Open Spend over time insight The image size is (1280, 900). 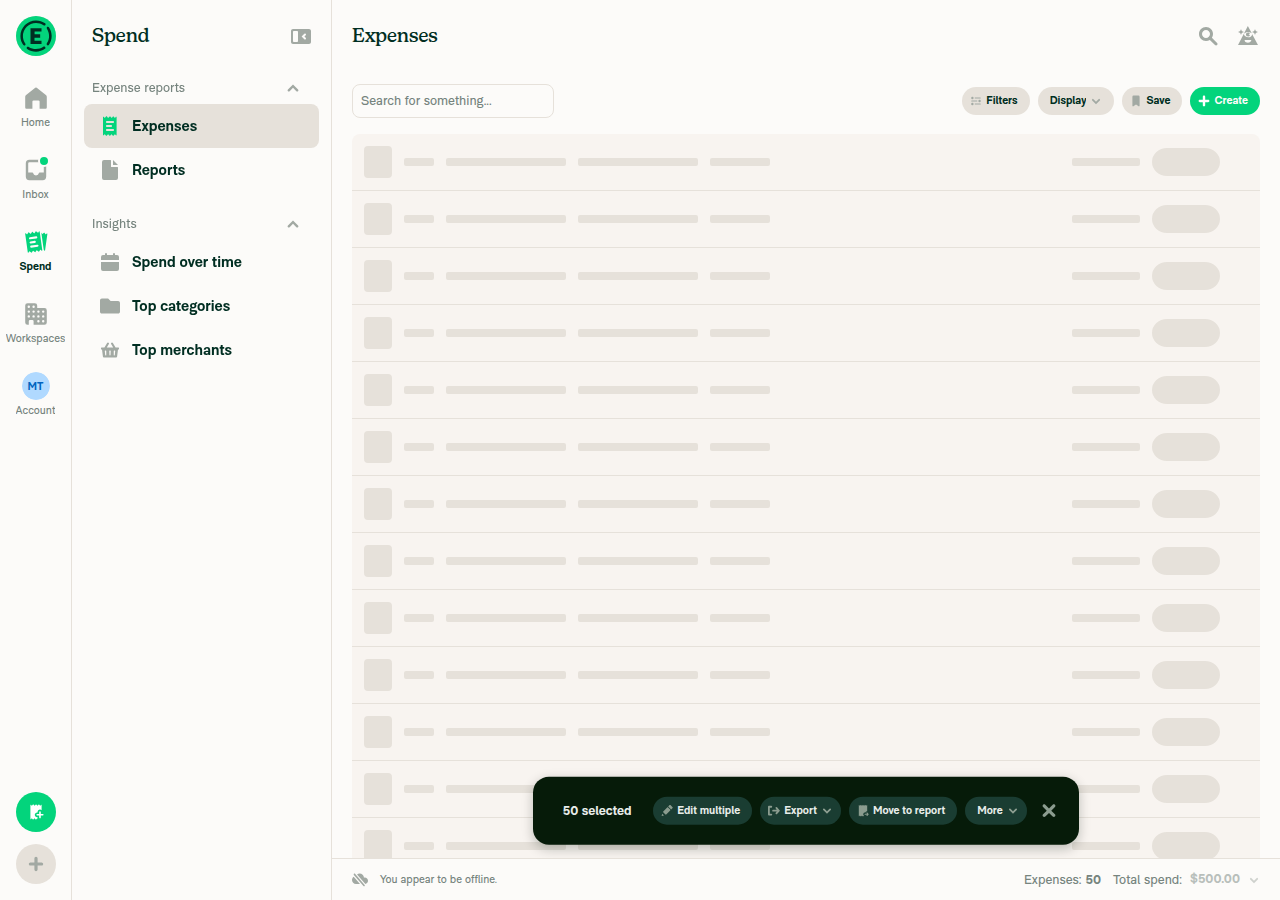(x=201, y=262)
